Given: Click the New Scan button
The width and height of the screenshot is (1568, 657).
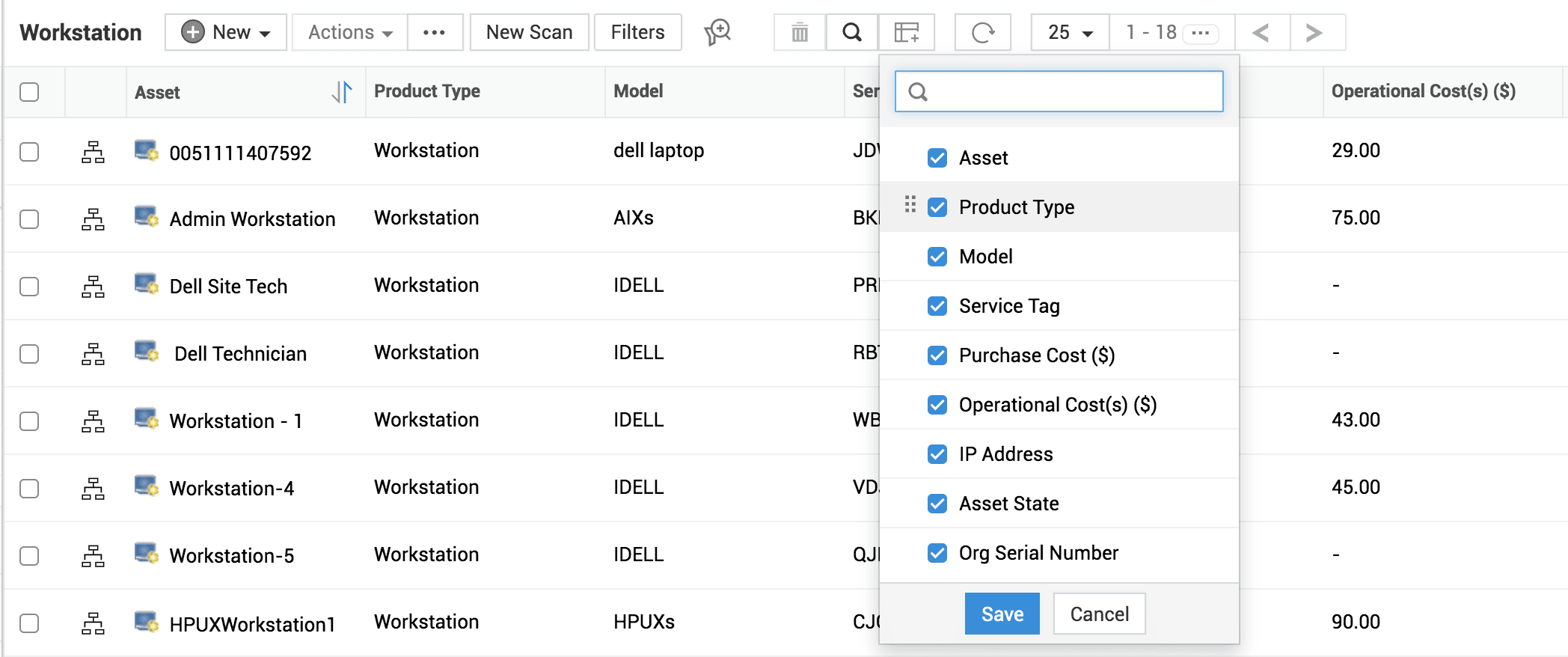Looking at the screenshot, I should pos(529,32).
